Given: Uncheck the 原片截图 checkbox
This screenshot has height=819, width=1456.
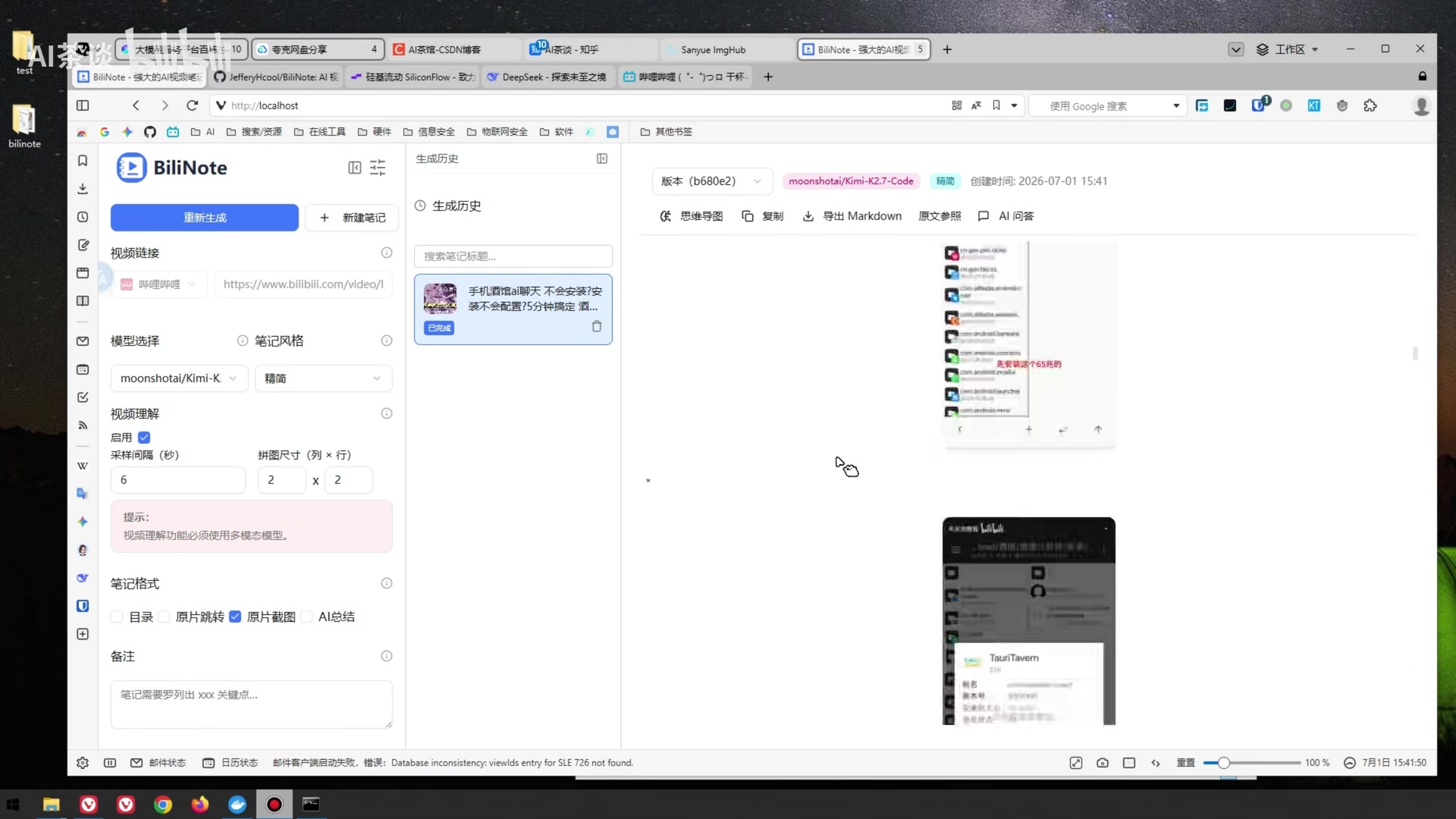Looking at the screenshot, I should (x=235, y=617).
